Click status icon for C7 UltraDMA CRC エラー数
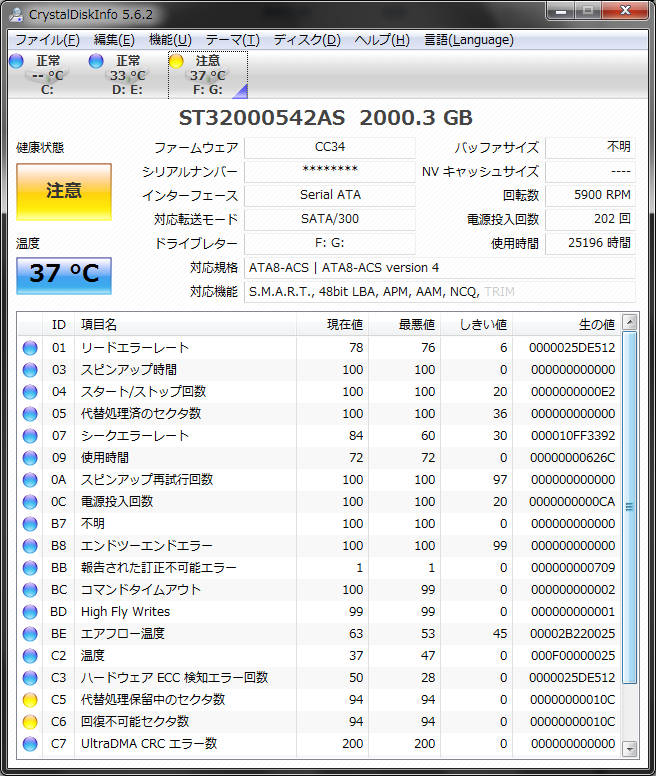This screenshot has height=776, width=656. point(30,744)
